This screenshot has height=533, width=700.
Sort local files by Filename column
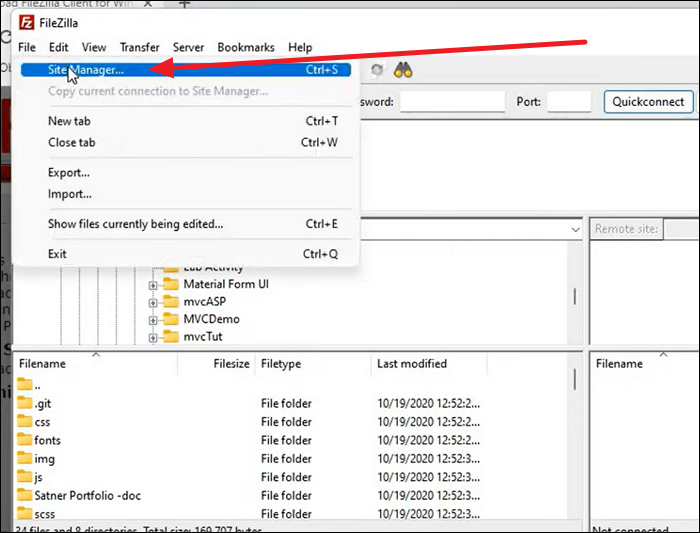click(x=96, y=363)
